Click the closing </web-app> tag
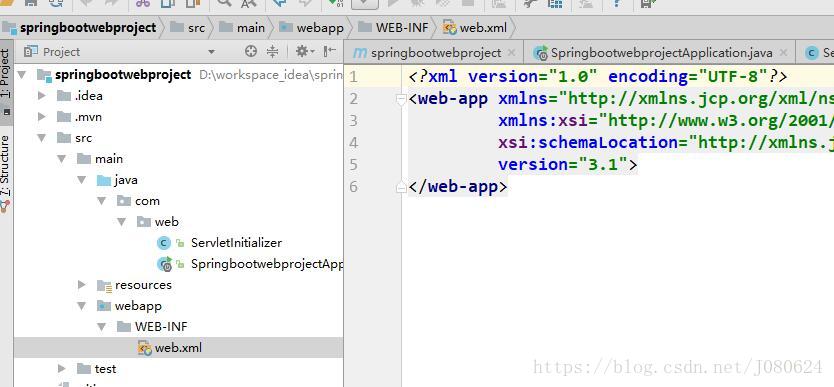The image size is (834, 387). (x=458, y=187)
